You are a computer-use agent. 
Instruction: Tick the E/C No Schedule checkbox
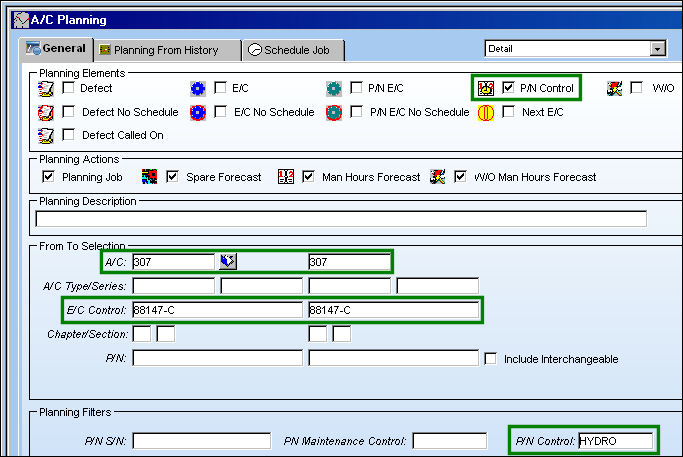[x=220, y=112]
